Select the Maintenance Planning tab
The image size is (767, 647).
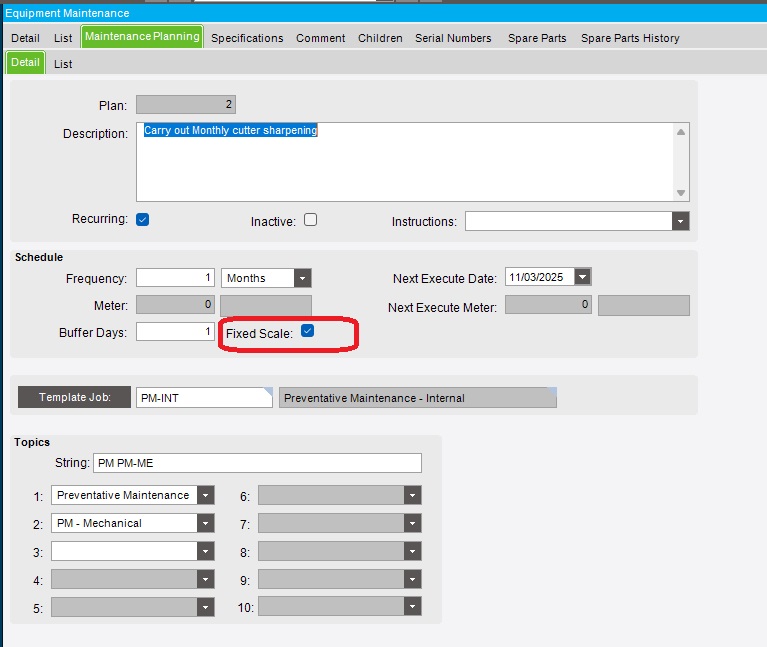pyautogui.click(x=142, y=37)
